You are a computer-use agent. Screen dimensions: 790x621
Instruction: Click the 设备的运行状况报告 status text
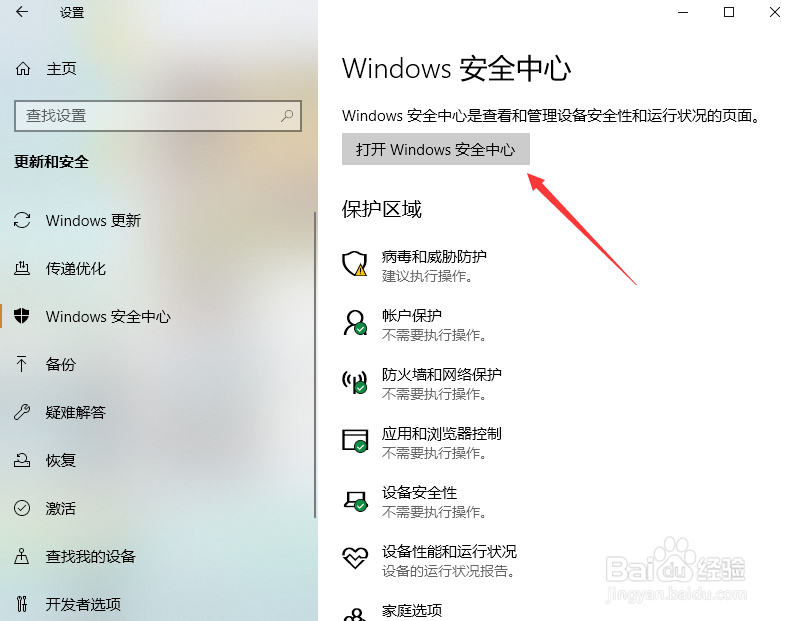point(448,571)
